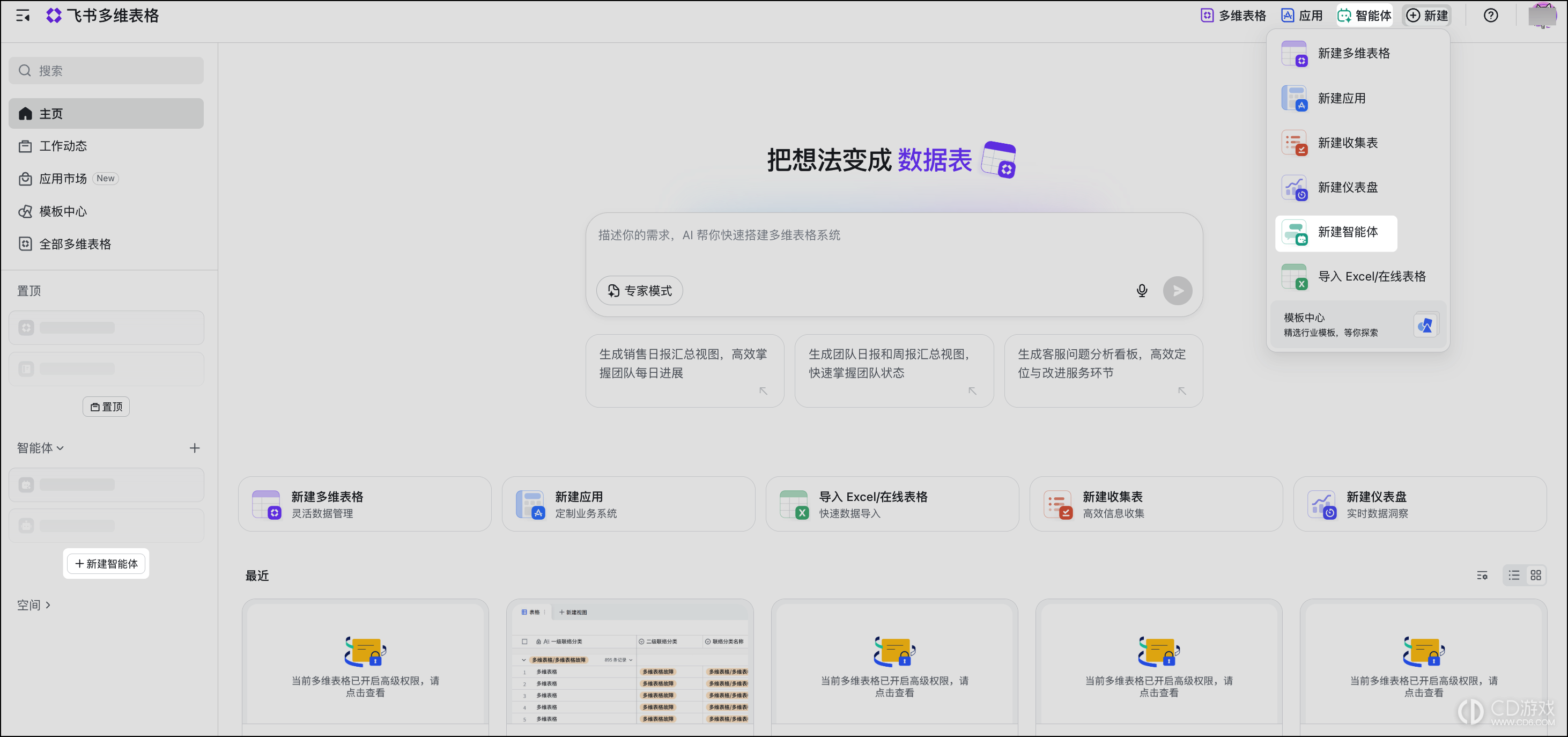
Task: Open the recent list filter settings icon
Action: click(1482, 576)
